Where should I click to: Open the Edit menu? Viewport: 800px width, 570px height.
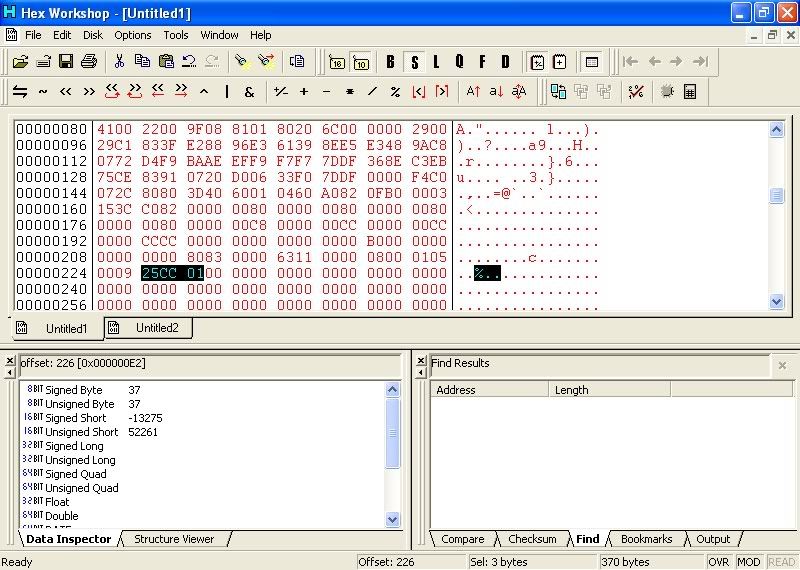tap(62, 35)
